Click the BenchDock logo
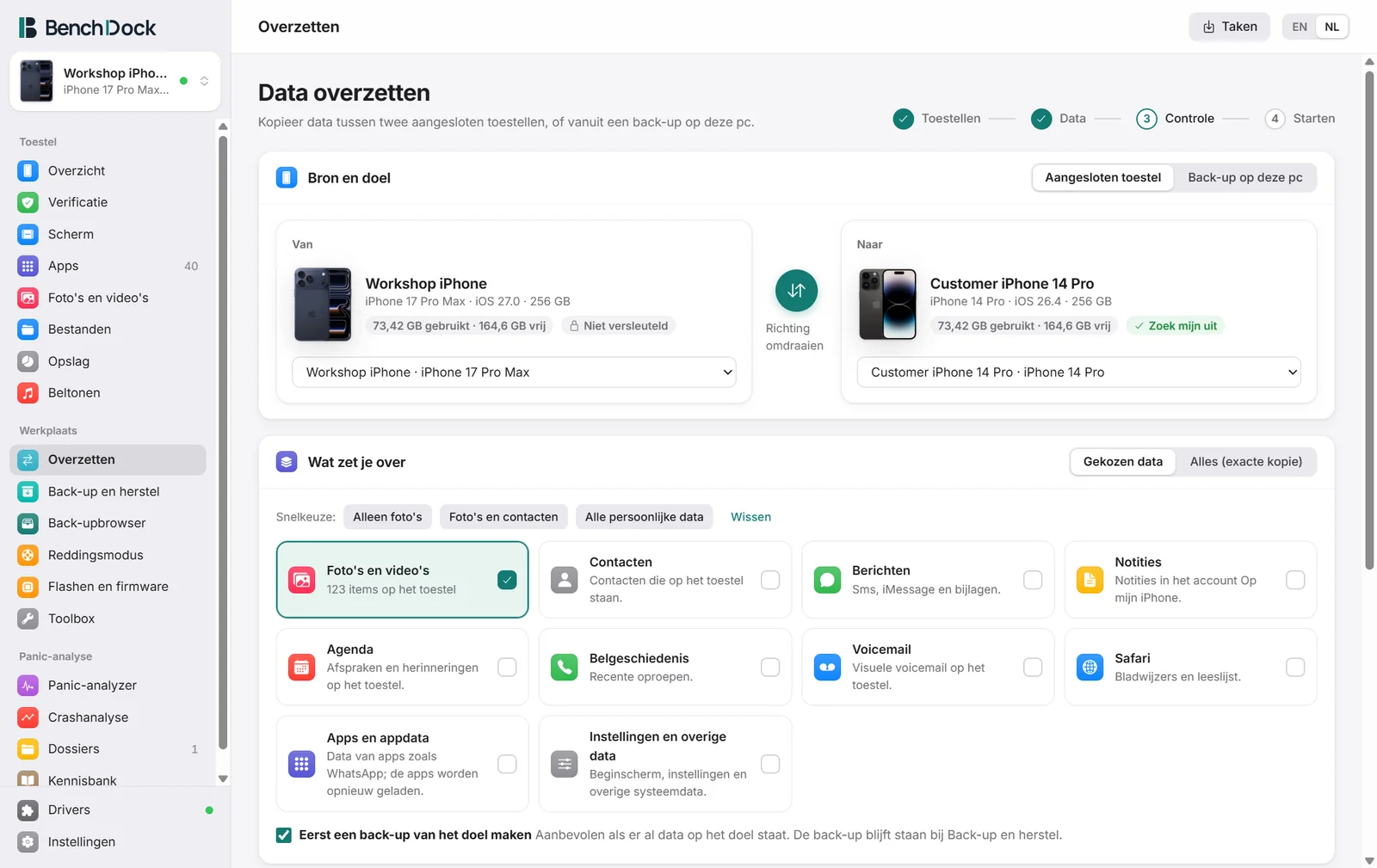1377x868 pixels. pos(87,28)
